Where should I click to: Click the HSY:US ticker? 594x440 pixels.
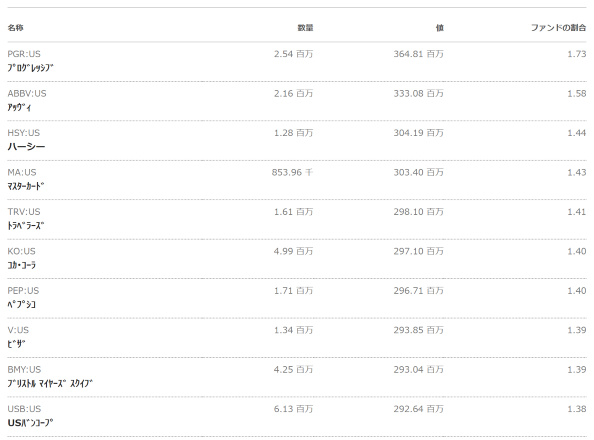click(x=23, y=133)
